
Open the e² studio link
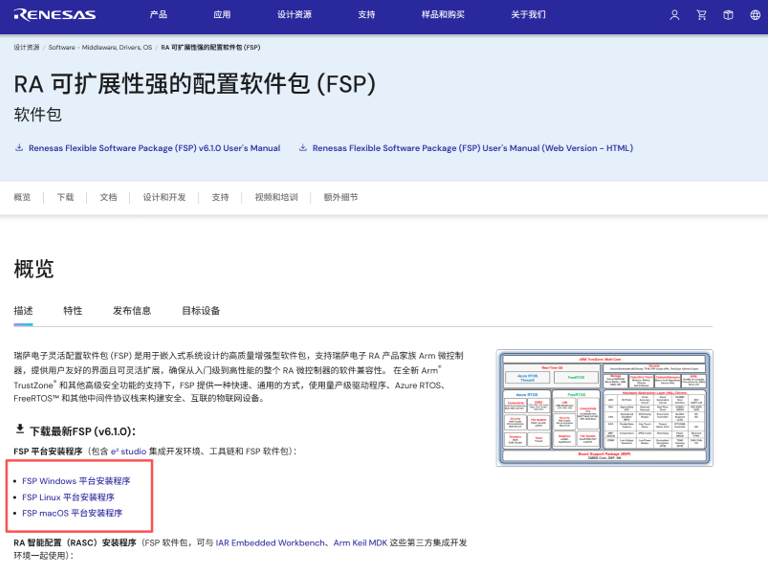click(x=128, y=451)
